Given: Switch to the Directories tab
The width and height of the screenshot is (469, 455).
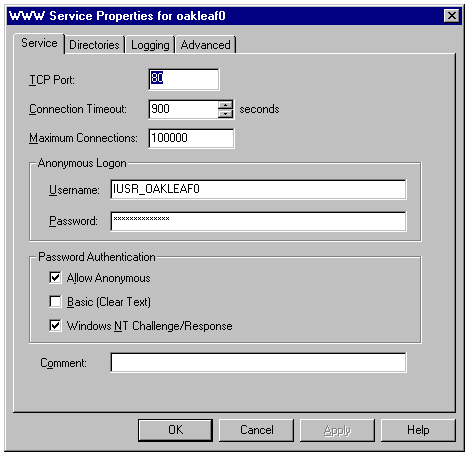Looking at the screenshot, I should coord(94,45).
